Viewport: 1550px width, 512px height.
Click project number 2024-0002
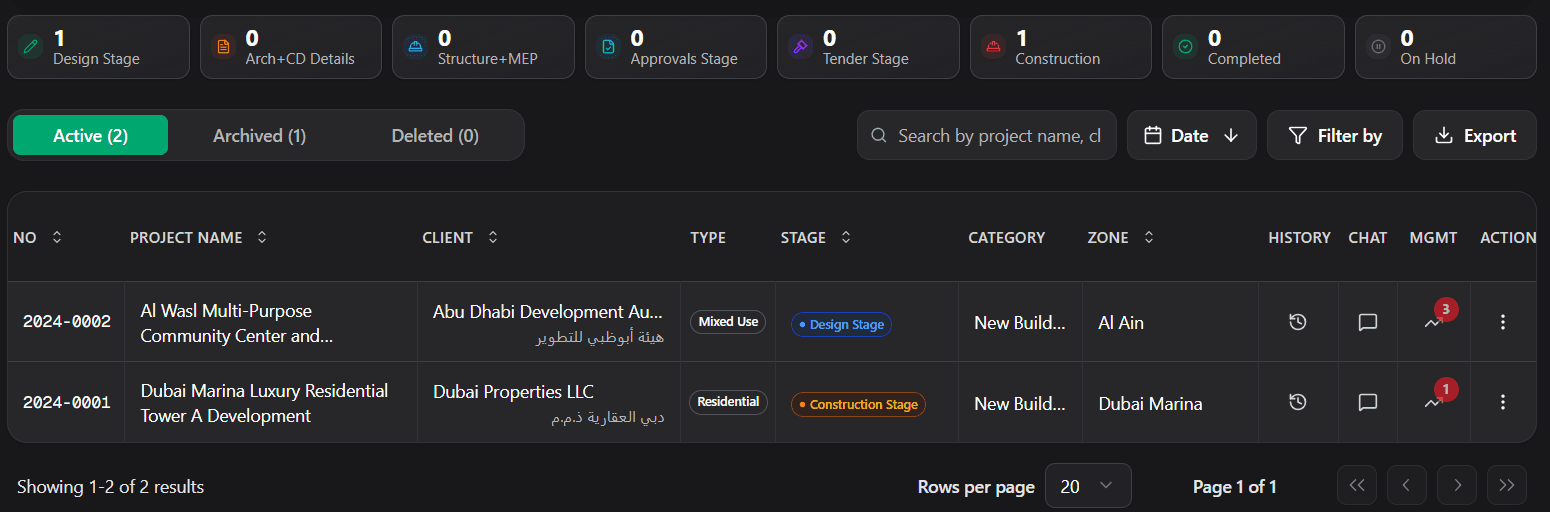click(67, 322)
